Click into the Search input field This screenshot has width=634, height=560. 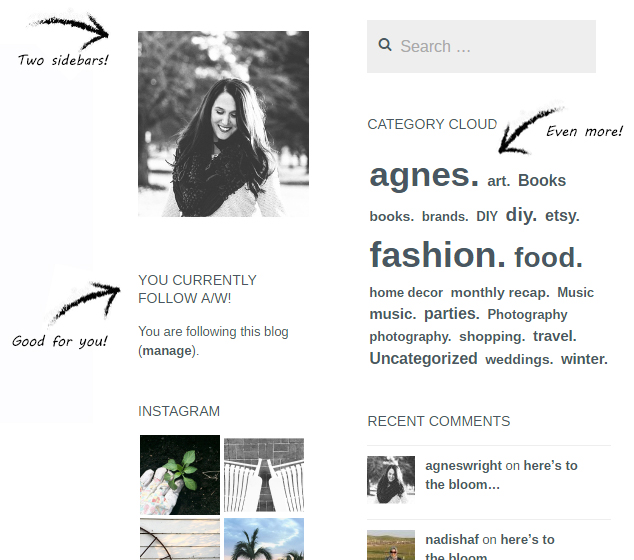[x=481, y=46]
